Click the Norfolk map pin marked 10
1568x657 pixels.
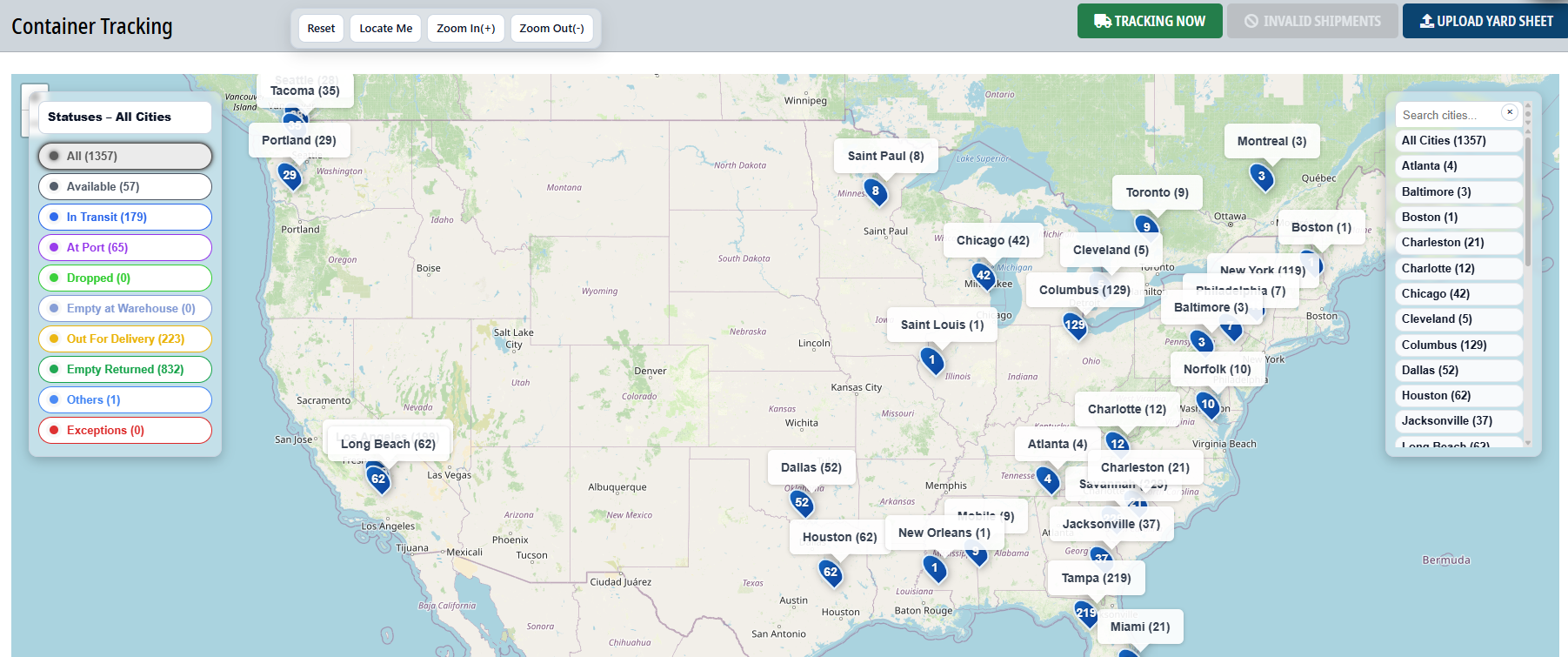click(x=1208, y=405)
